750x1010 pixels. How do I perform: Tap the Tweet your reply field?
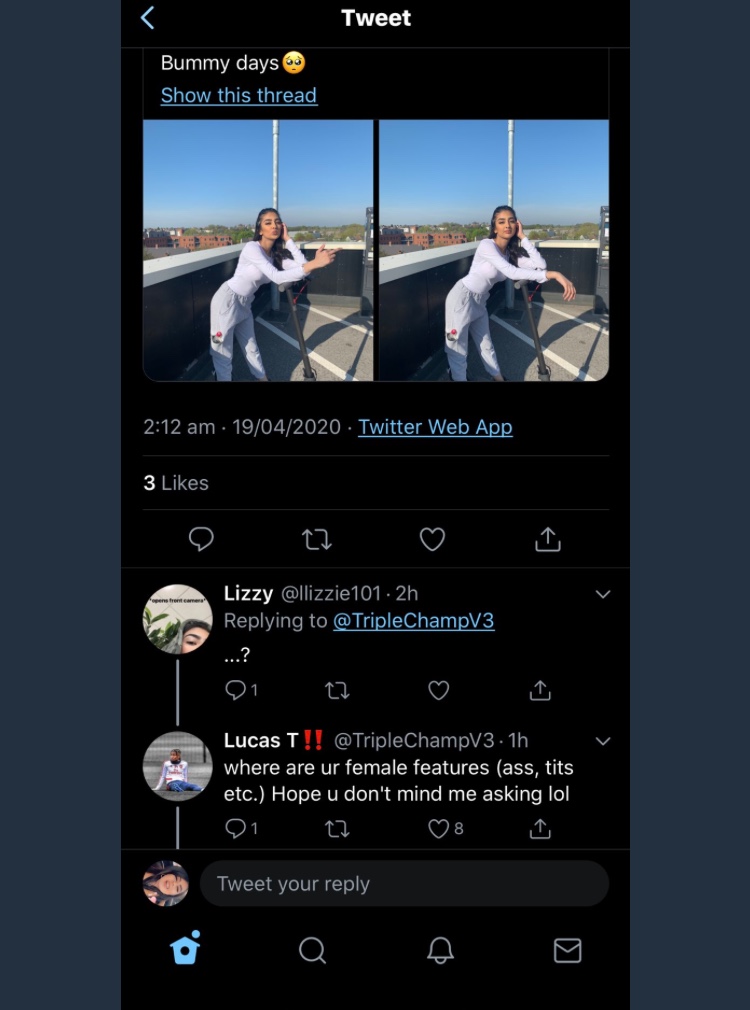pyautogui.click(x=404, y=884)
